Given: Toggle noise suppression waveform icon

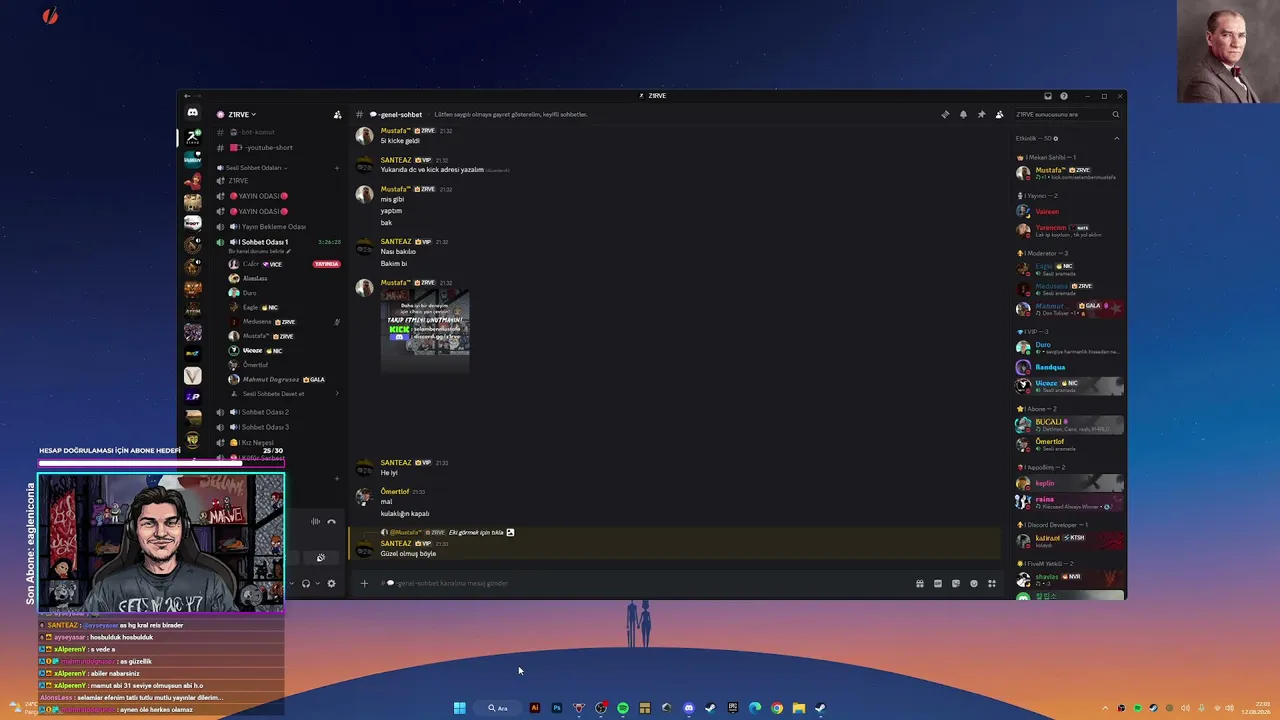Looking at the screenshot, I should [x=316, y=521].
